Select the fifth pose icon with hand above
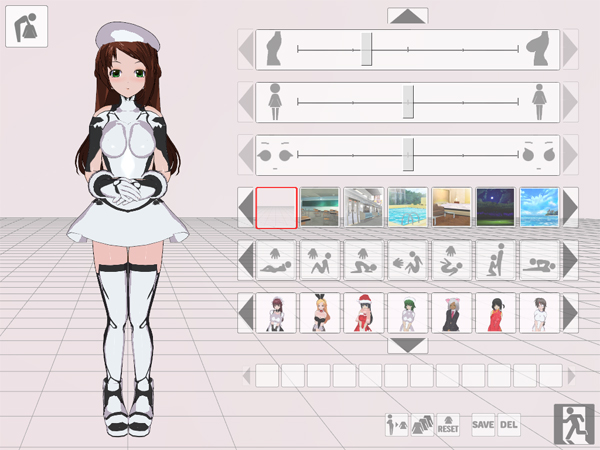The width and height of the screenshot is (600, 450). click(452, 260)
